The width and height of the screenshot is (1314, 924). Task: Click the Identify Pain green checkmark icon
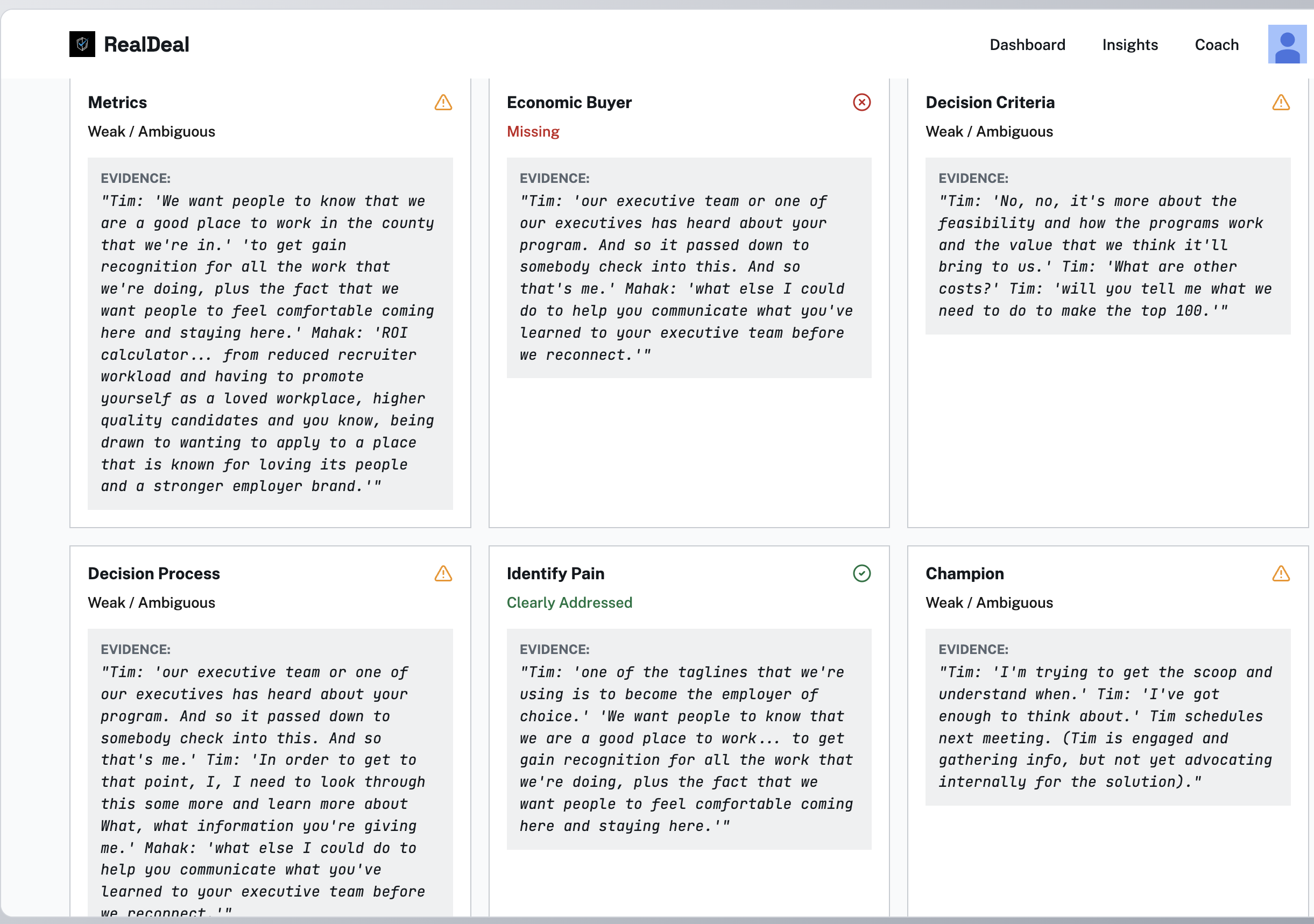pos(861,573)
